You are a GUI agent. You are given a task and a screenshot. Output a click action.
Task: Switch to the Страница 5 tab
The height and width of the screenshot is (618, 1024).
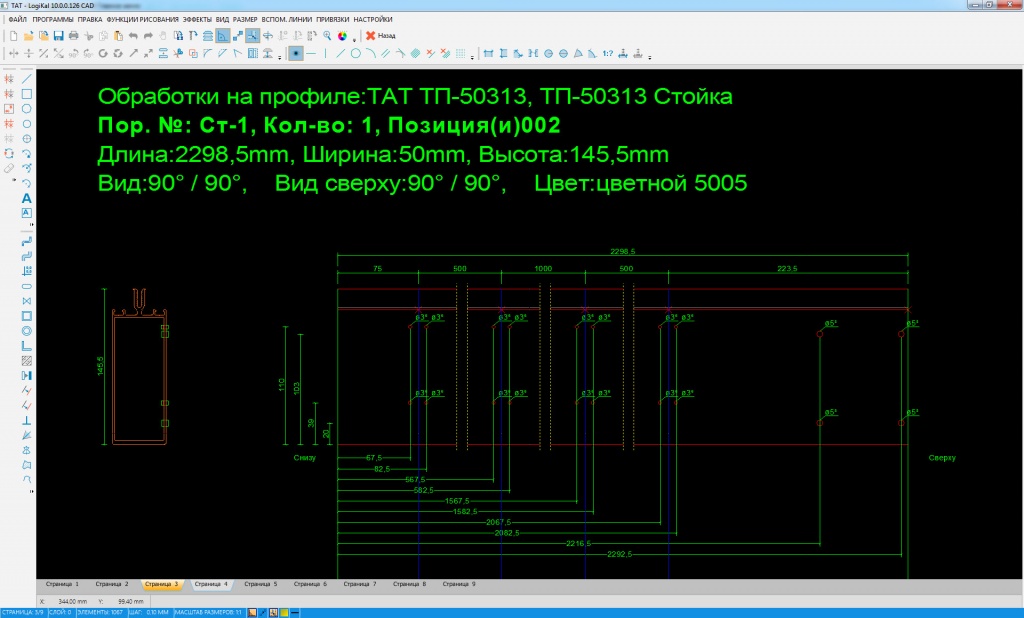pyautogui.click(x=261, y=584)
